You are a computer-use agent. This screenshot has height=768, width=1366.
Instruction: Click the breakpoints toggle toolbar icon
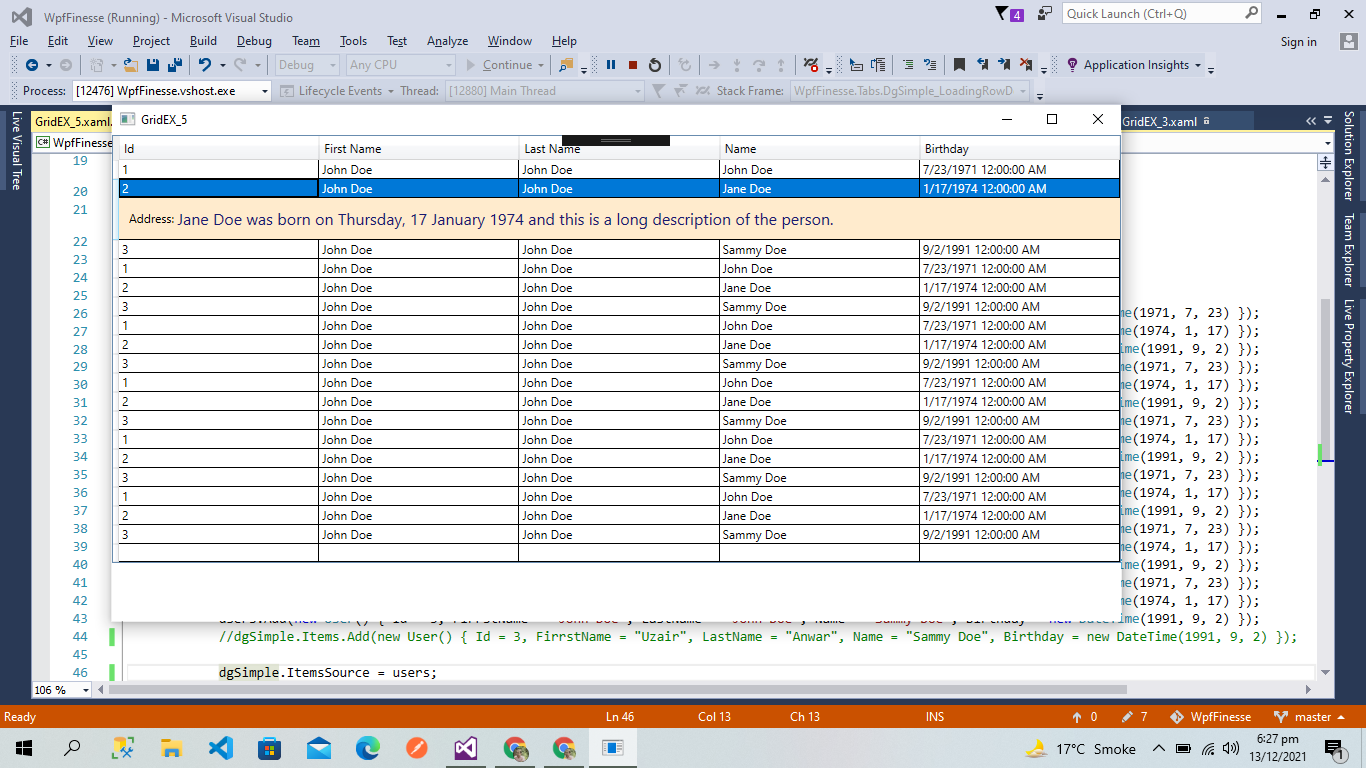coord(811,65)
